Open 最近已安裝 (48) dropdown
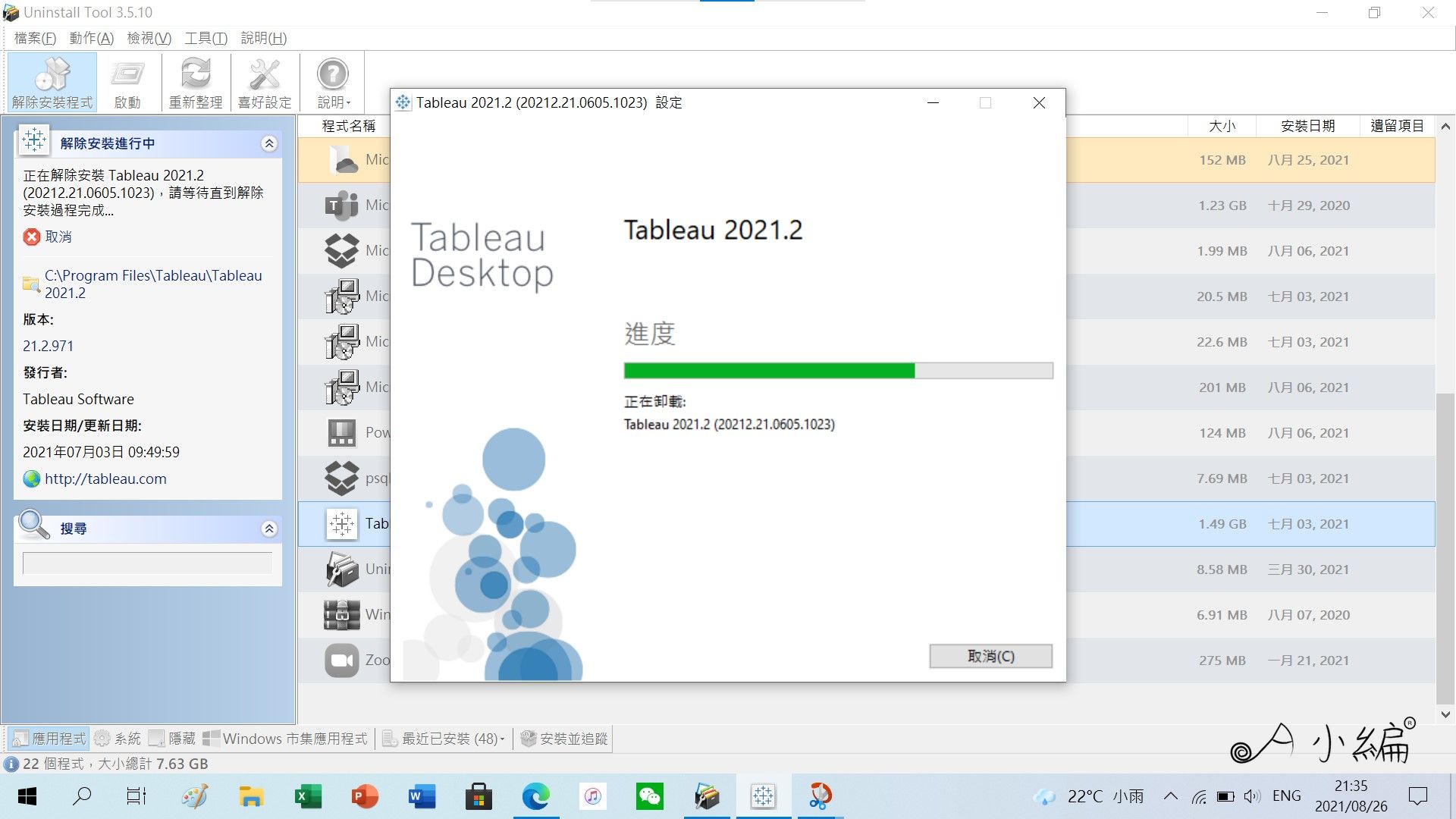The width and height of the screenshot is (1456, 819). pyautogui.click(x=444, y=739)
